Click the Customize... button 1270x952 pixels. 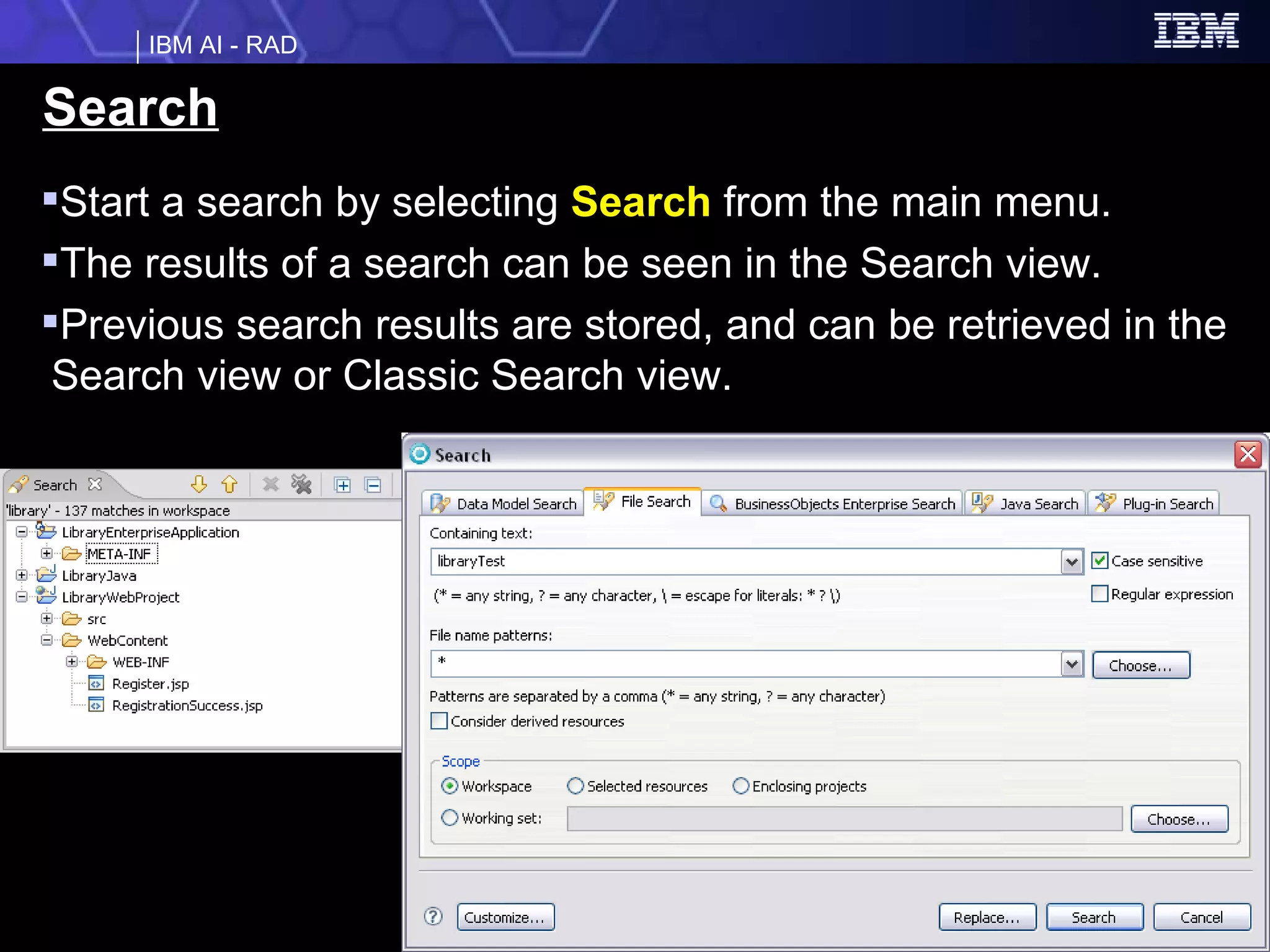[x=505, y=917]
